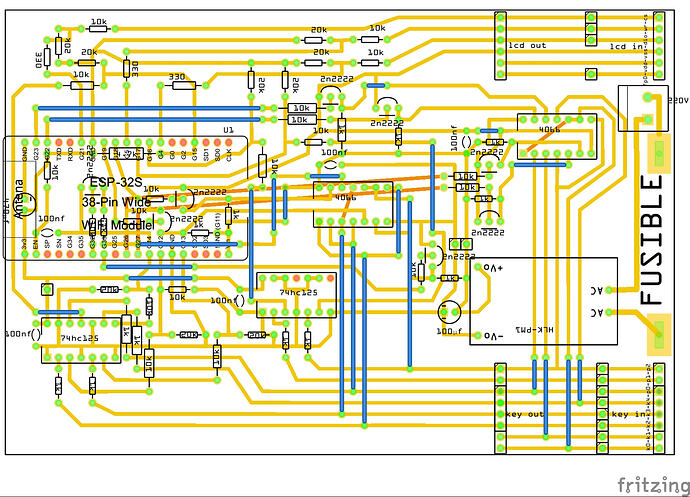The width and height of the screenshot is (690, 497).
Task: Click the 74hc125 chip label near '100nf()'
Action: tap(79, 338)
